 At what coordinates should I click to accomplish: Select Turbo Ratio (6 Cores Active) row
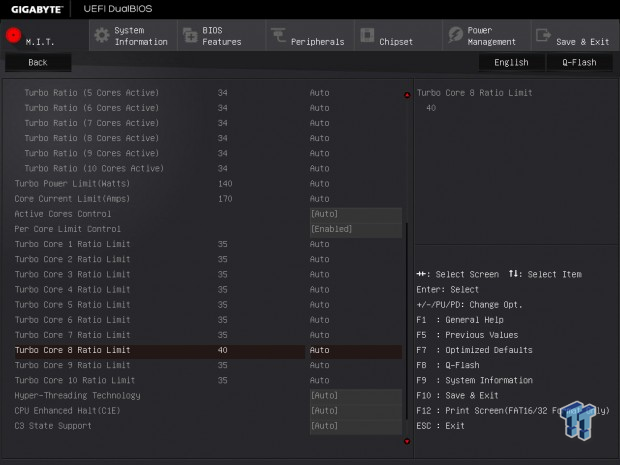click(x=208, y=108)
